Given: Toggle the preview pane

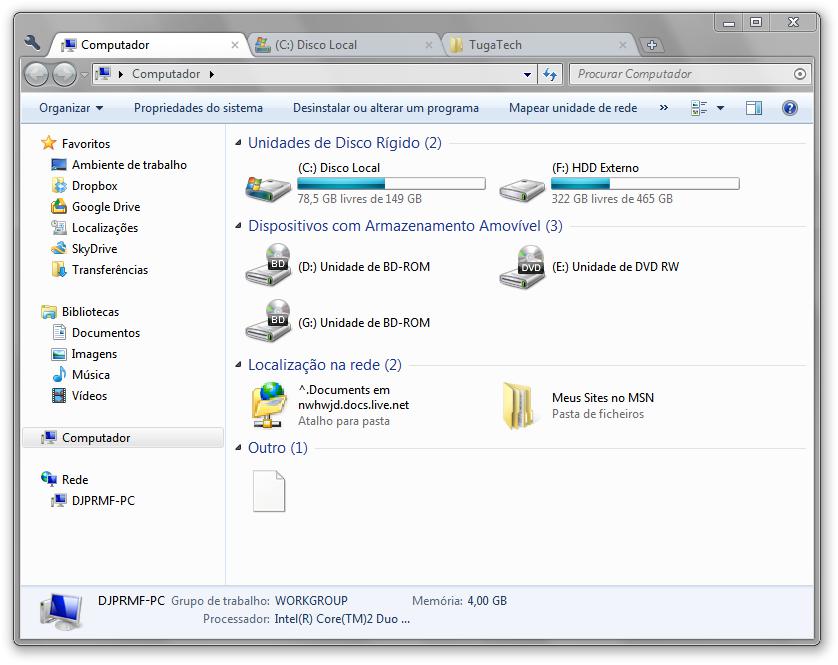Looking at the screenshot, I should 754,109.
